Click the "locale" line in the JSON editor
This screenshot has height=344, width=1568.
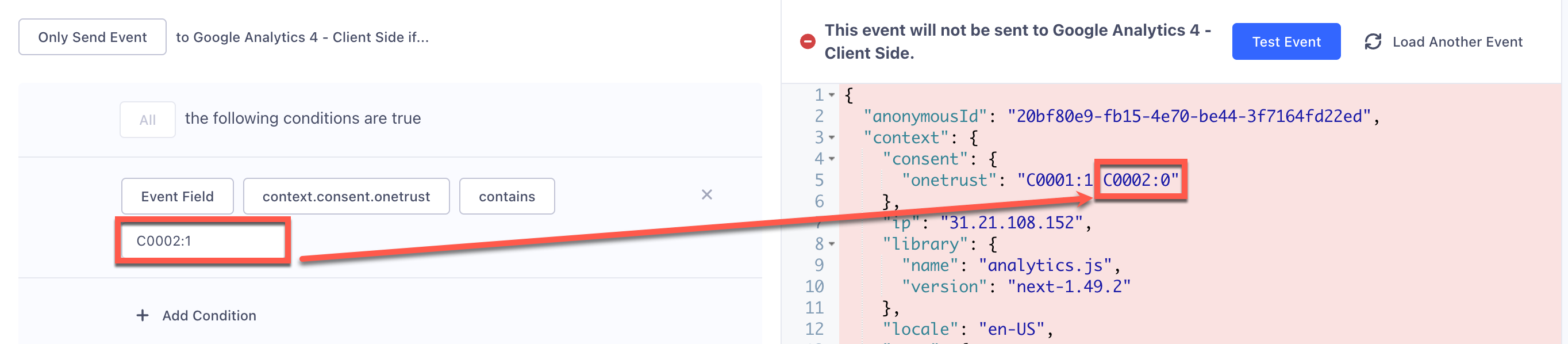point(967,330)
